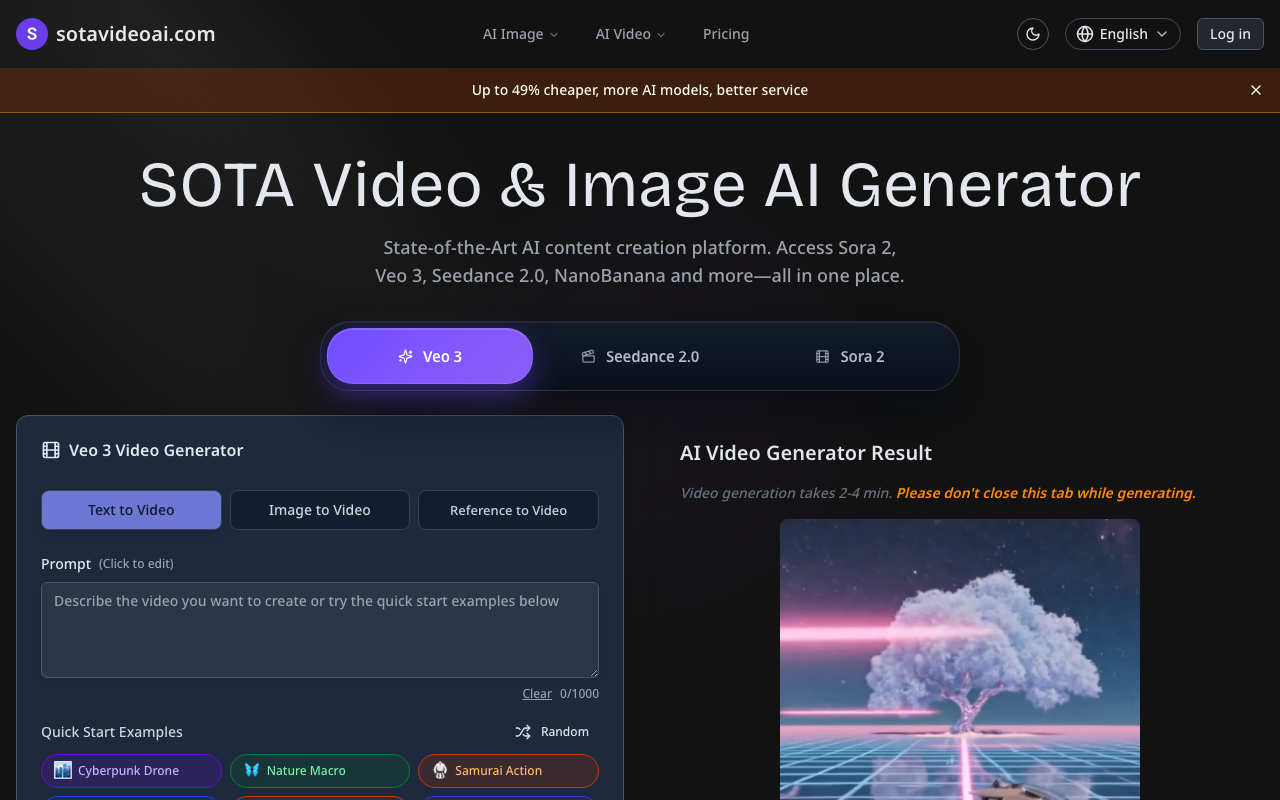Click the generated tree video preview

tap(960, 659)
